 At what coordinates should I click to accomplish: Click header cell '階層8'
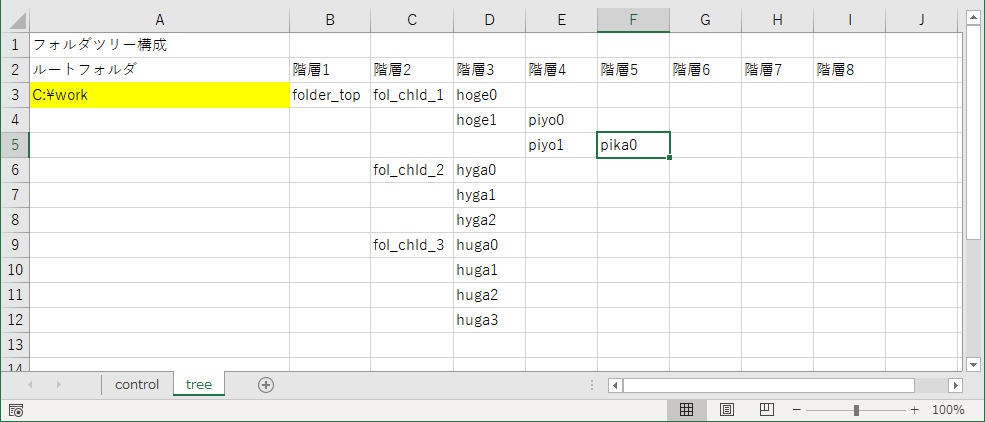pos(849,70)
